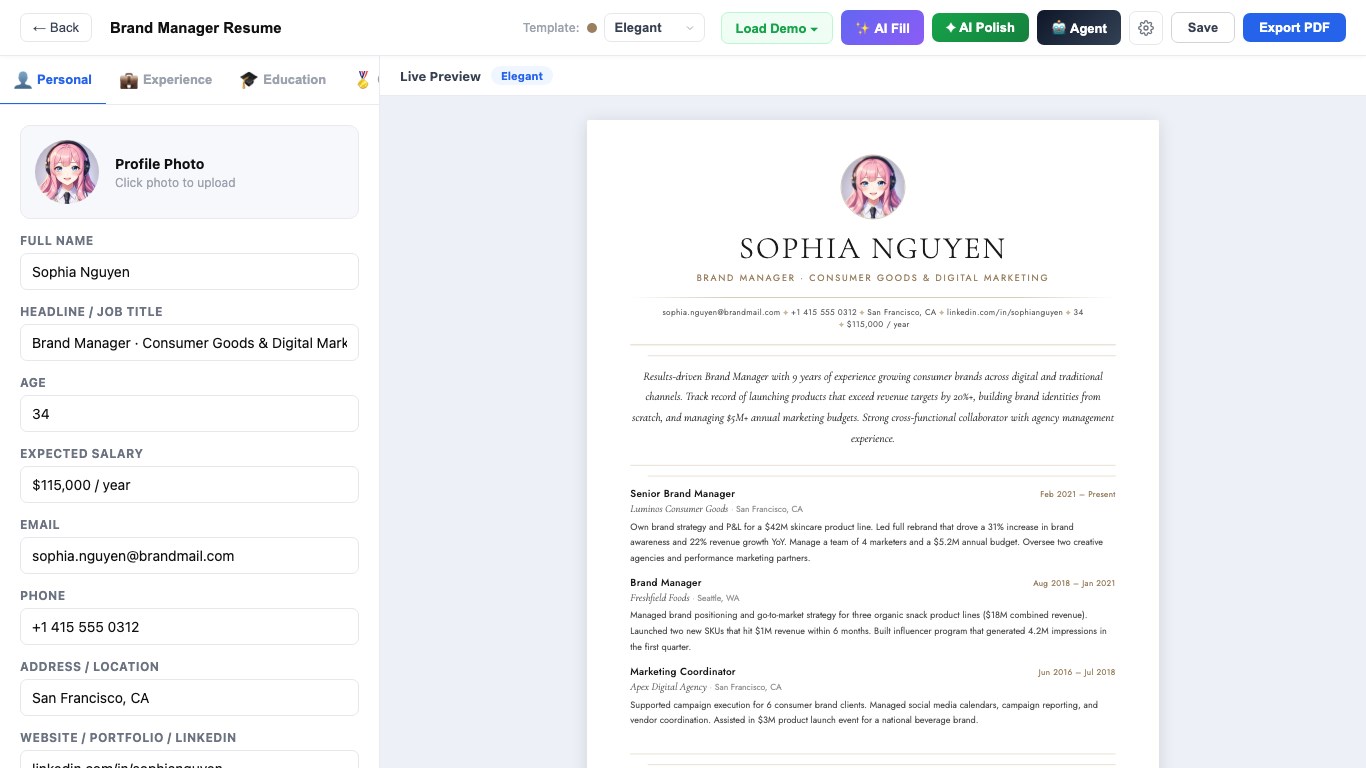
Task: Click the resume title 'Brand Manager Resume'
Action: [x=196, y=28]
